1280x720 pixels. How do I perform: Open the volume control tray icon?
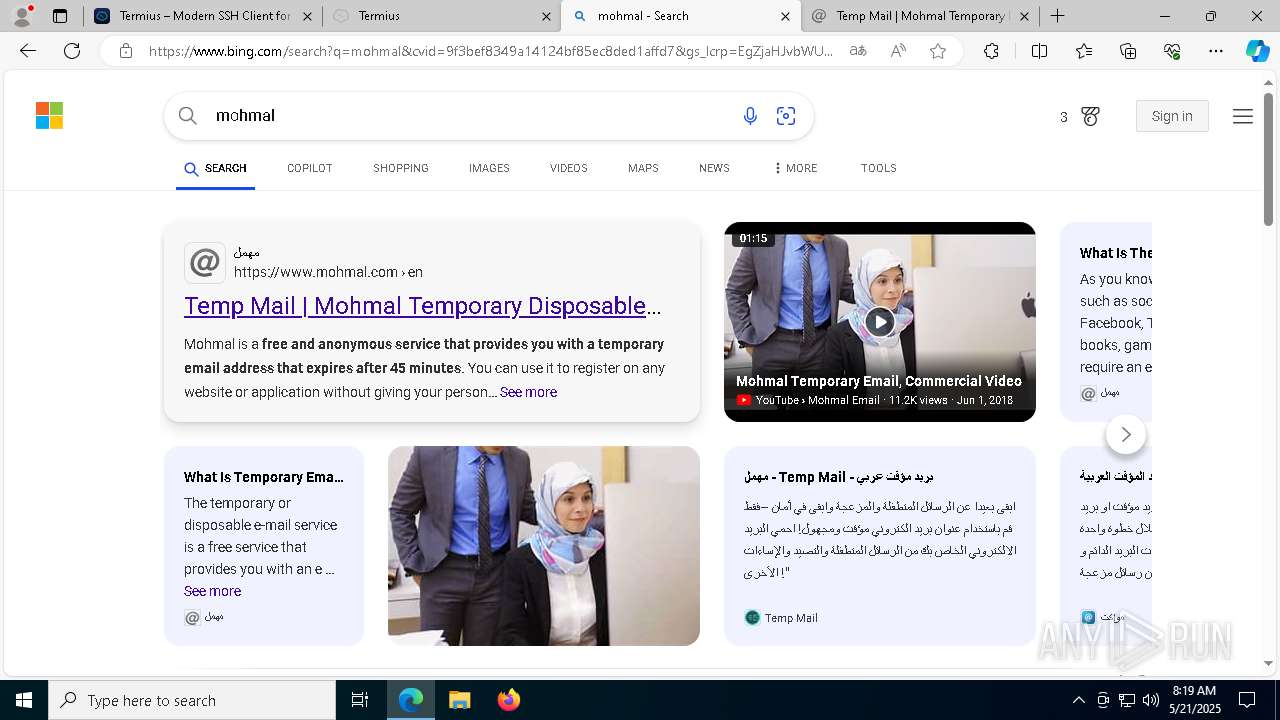(1150, 700)
